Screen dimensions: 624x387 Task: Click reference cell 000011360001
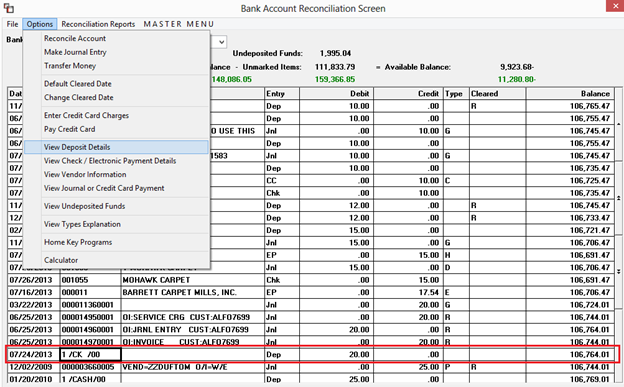click(x=90, y=305)
